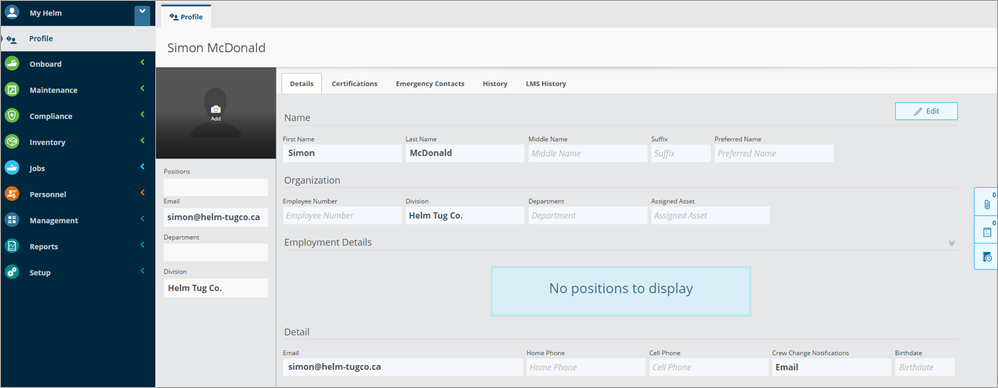Open the History tab
998x388 pixels.
[495, 83]
